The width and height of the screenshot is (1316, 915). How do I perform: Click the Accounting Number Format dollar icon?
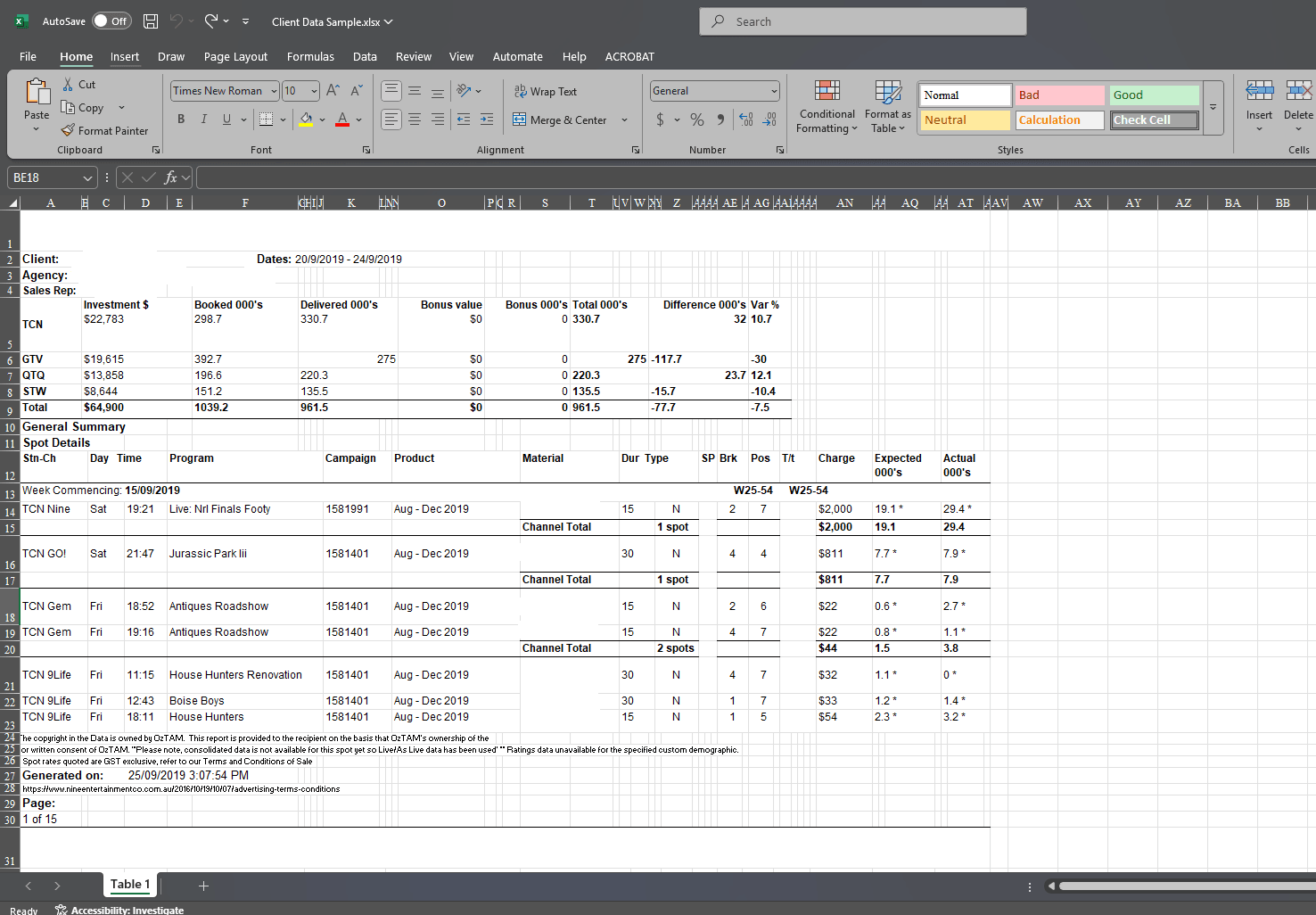click(x=660, y=120)
